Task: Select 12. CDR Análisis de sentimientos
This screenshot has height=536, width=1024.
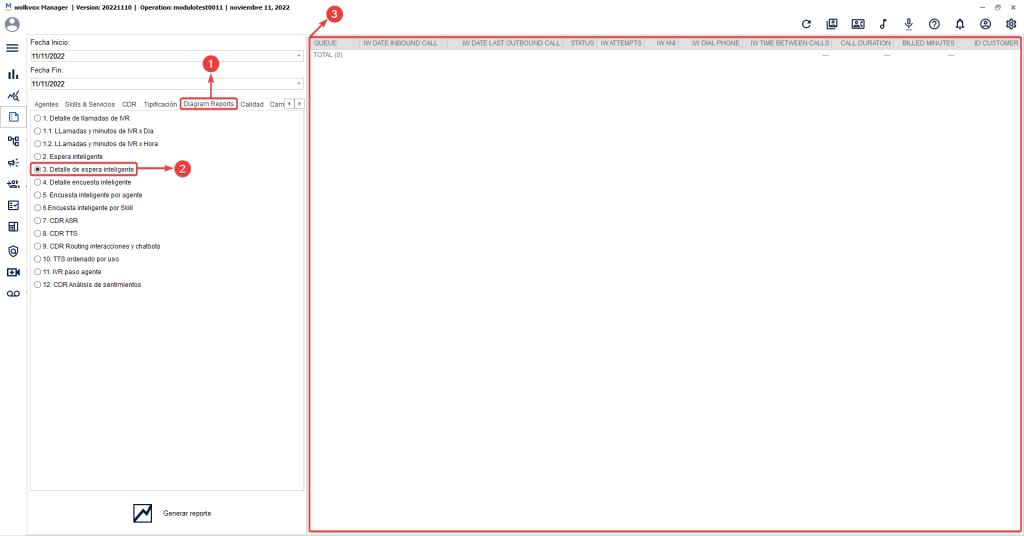Action: pyautogui.click(x=88, y=285)
